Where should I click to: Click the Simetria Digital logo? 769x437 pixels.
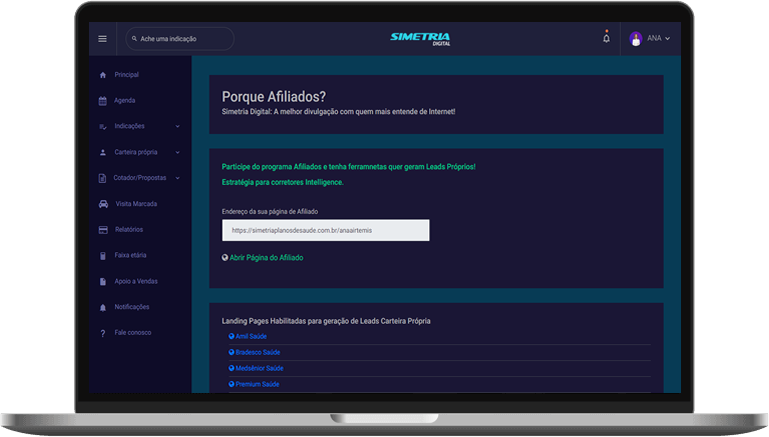click(x=420, y=39)
